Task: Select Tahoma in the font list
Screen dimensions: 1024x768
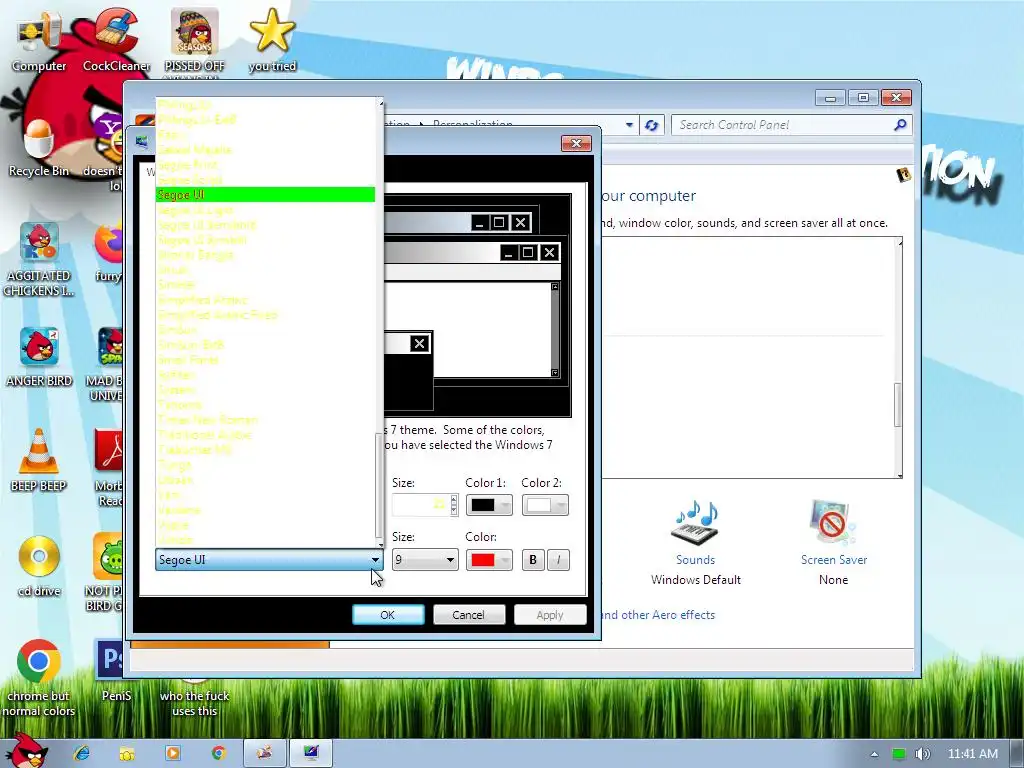Action: tap(265, 405)
